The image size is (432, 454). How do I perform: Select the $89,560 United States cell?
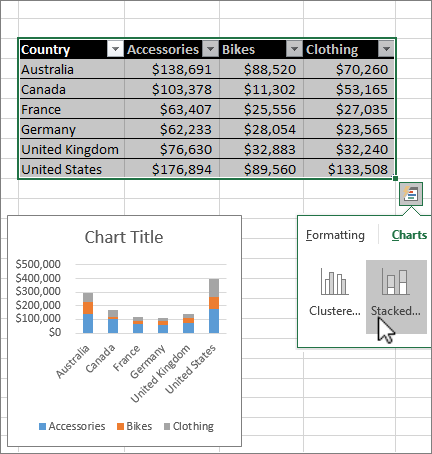tap(261, 169)
